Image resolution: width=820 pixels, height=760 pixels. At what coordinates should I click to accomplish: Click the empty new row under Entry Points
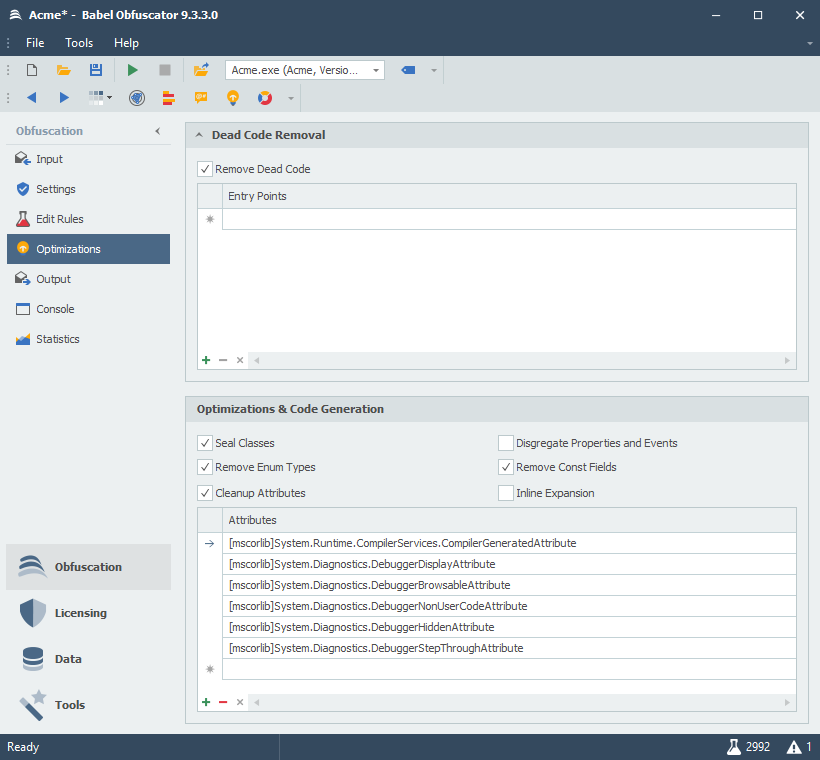pyautogui.click(x=509, y=219)
